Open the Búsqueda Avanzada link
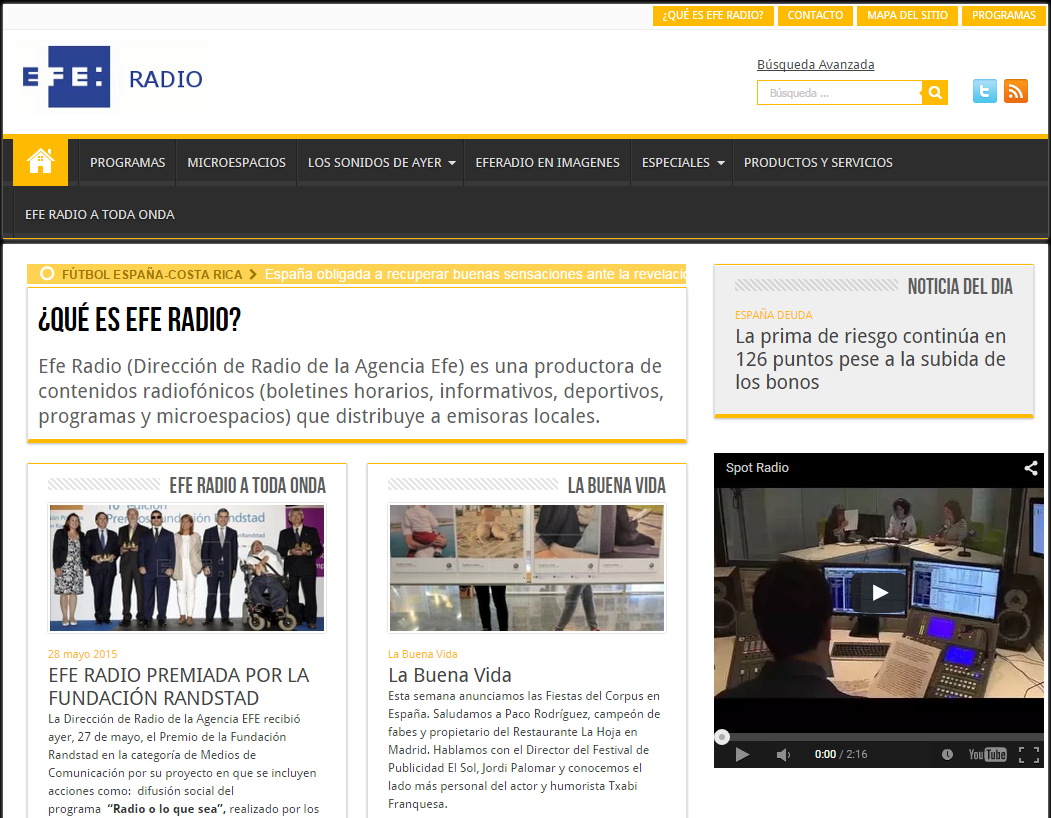 (816, 64)
